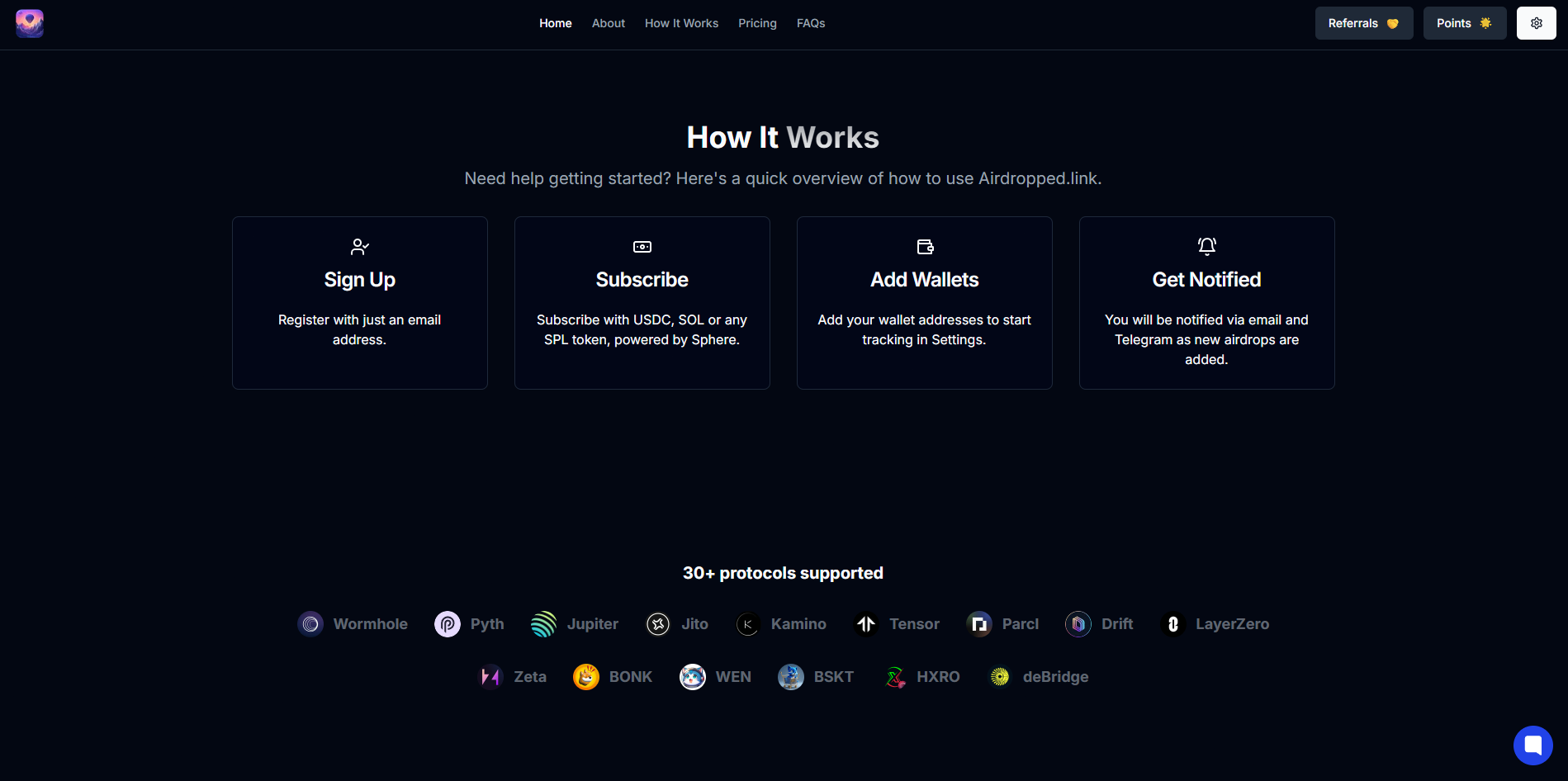1568x781 pixels.
Task: Select the Jito logo icon
Action: click(x=658, y=624)
